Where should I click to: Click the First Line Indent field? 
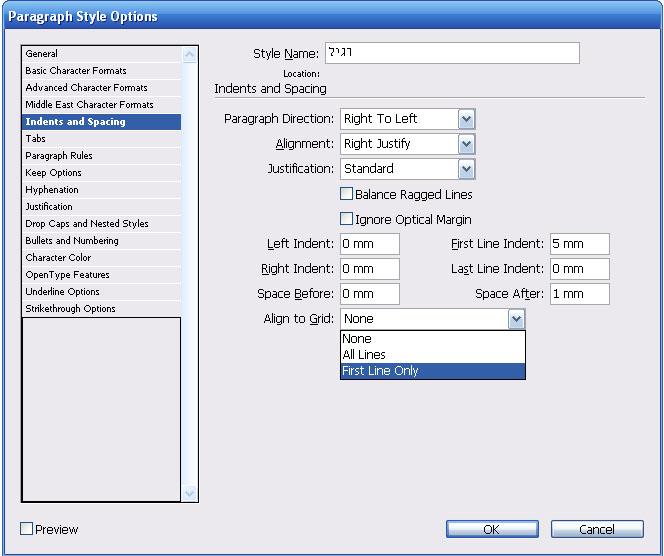[580, 244]
